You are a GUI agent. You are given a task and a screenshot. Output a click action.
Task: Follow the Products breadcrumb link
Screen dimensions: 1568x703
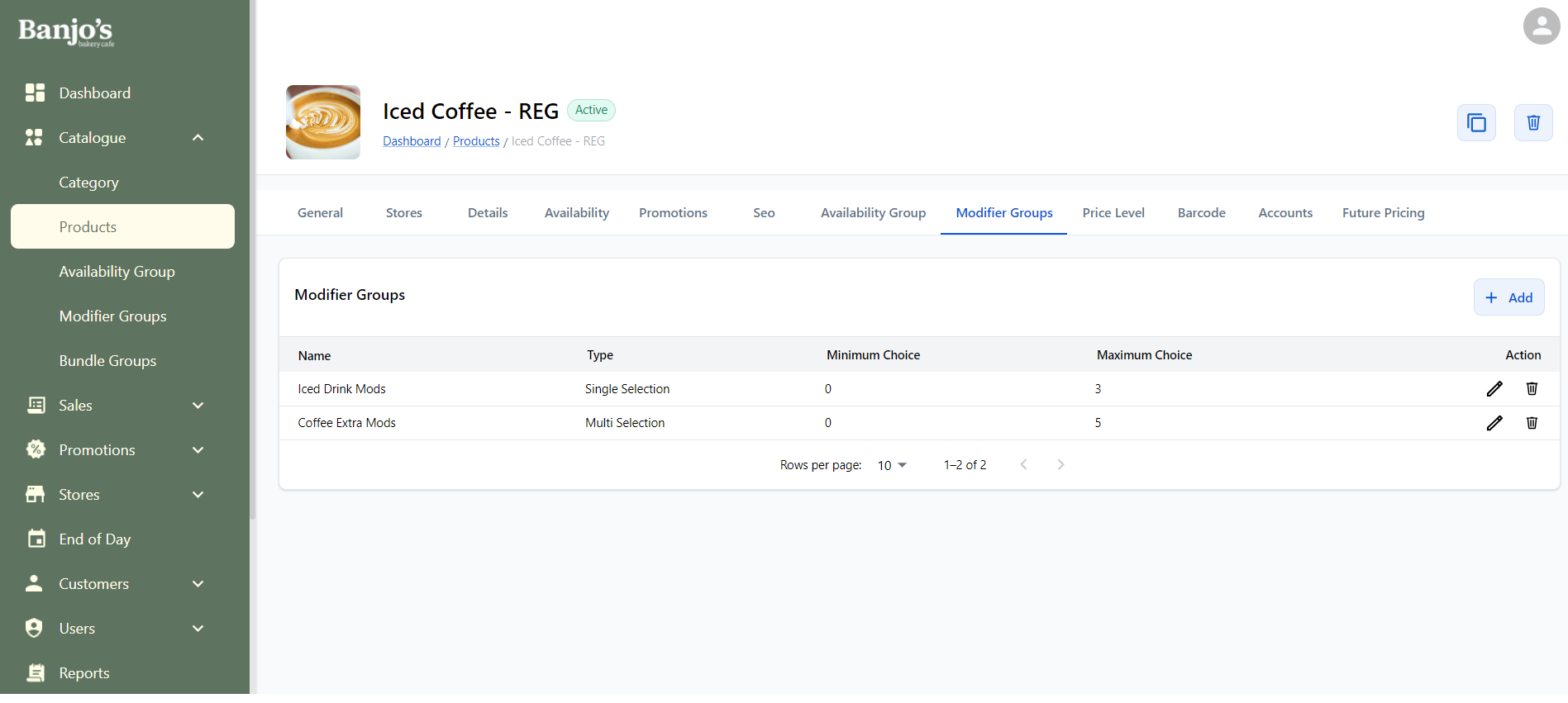476,141
